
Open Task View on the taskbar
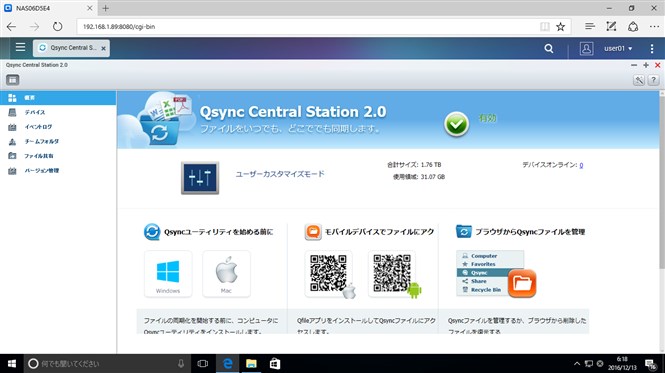(x=203, y=364)
